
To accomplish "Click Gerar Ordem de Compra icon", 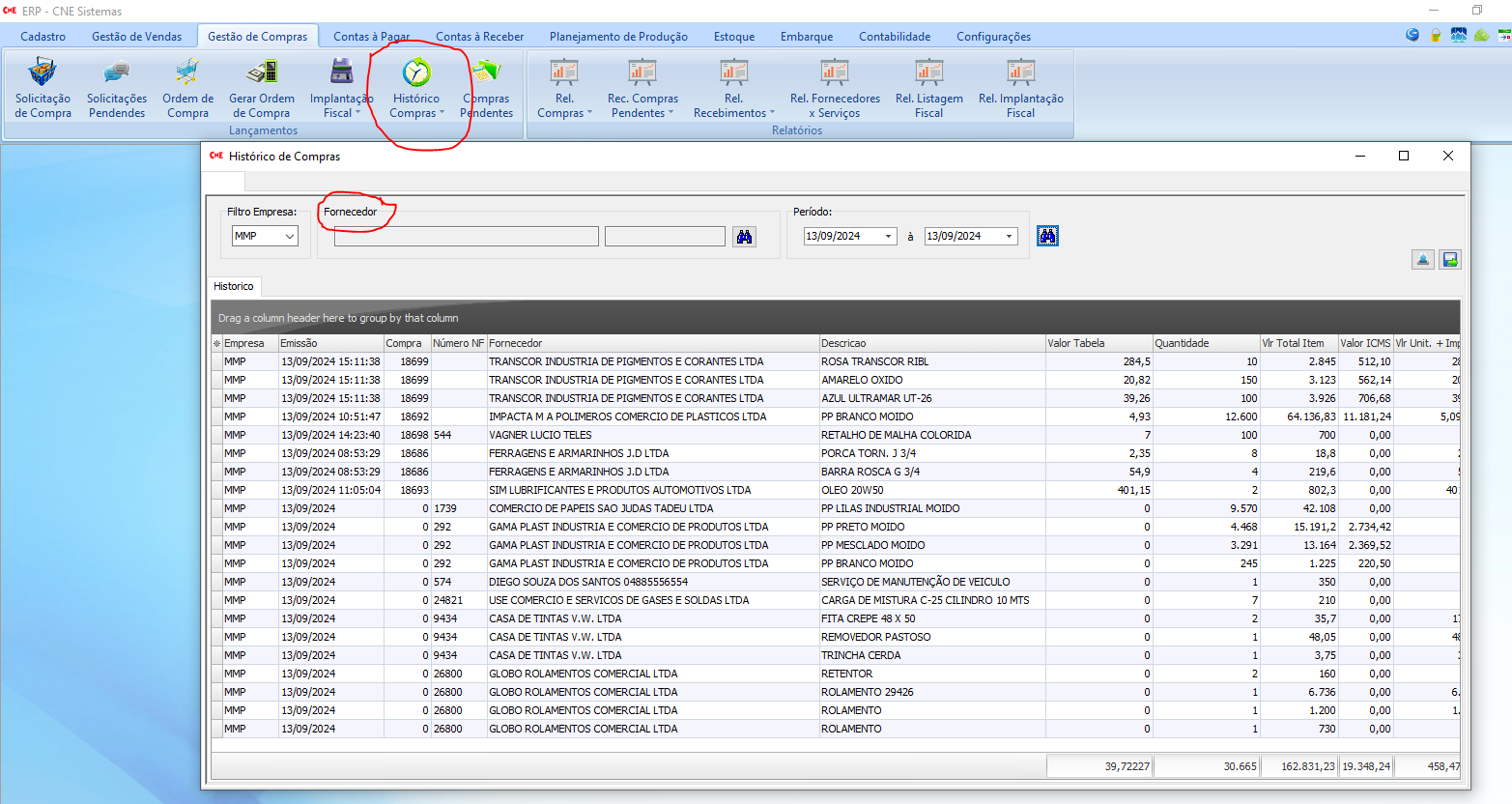I will pos(262,72).
